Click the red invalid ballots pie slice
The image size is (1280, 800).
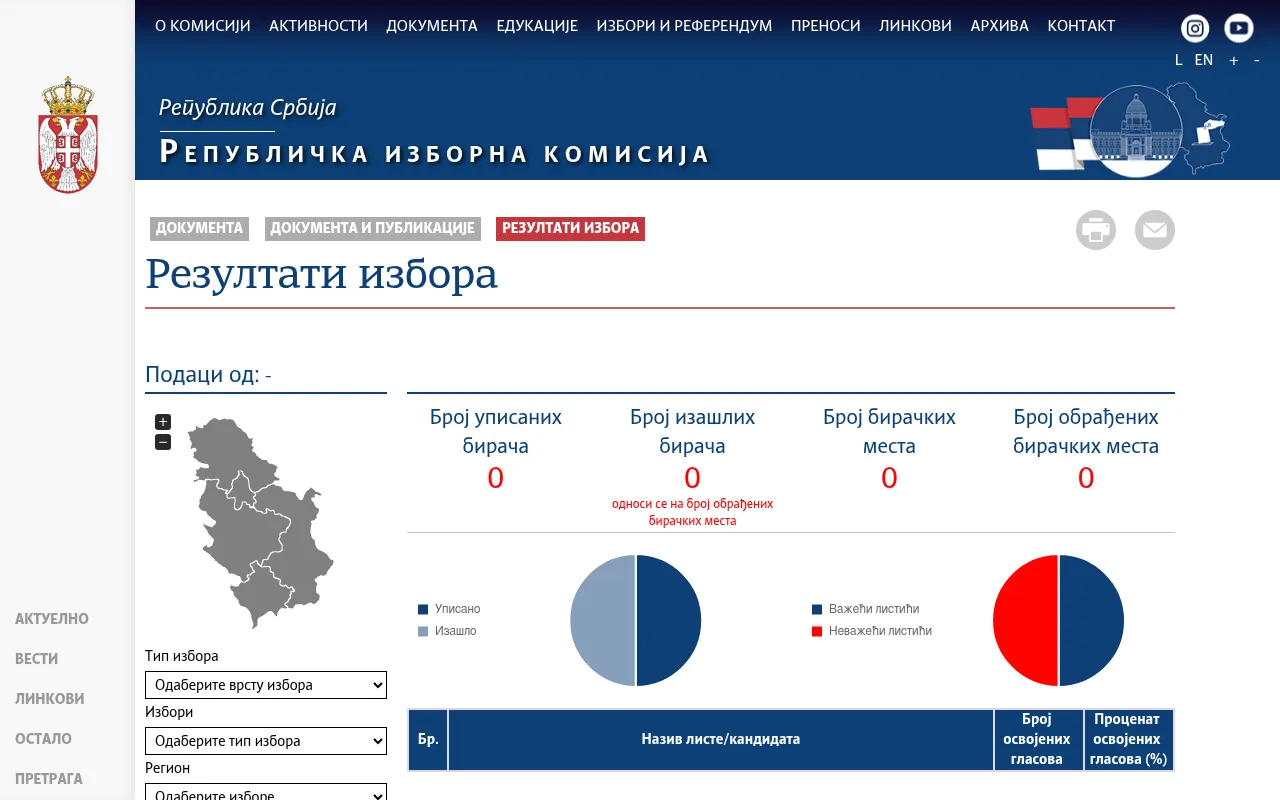[x=1024, y=620]
